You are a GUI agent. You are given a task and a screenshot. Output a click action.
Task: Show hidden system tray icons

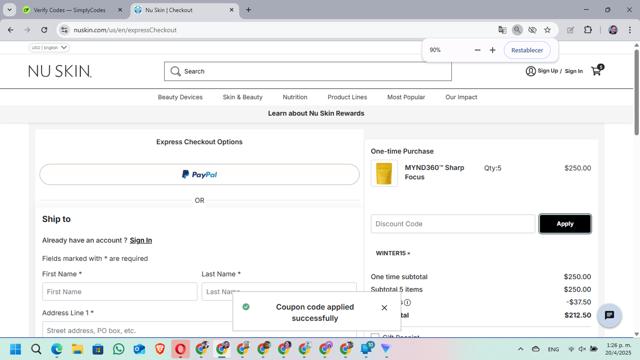click(520, 349)
